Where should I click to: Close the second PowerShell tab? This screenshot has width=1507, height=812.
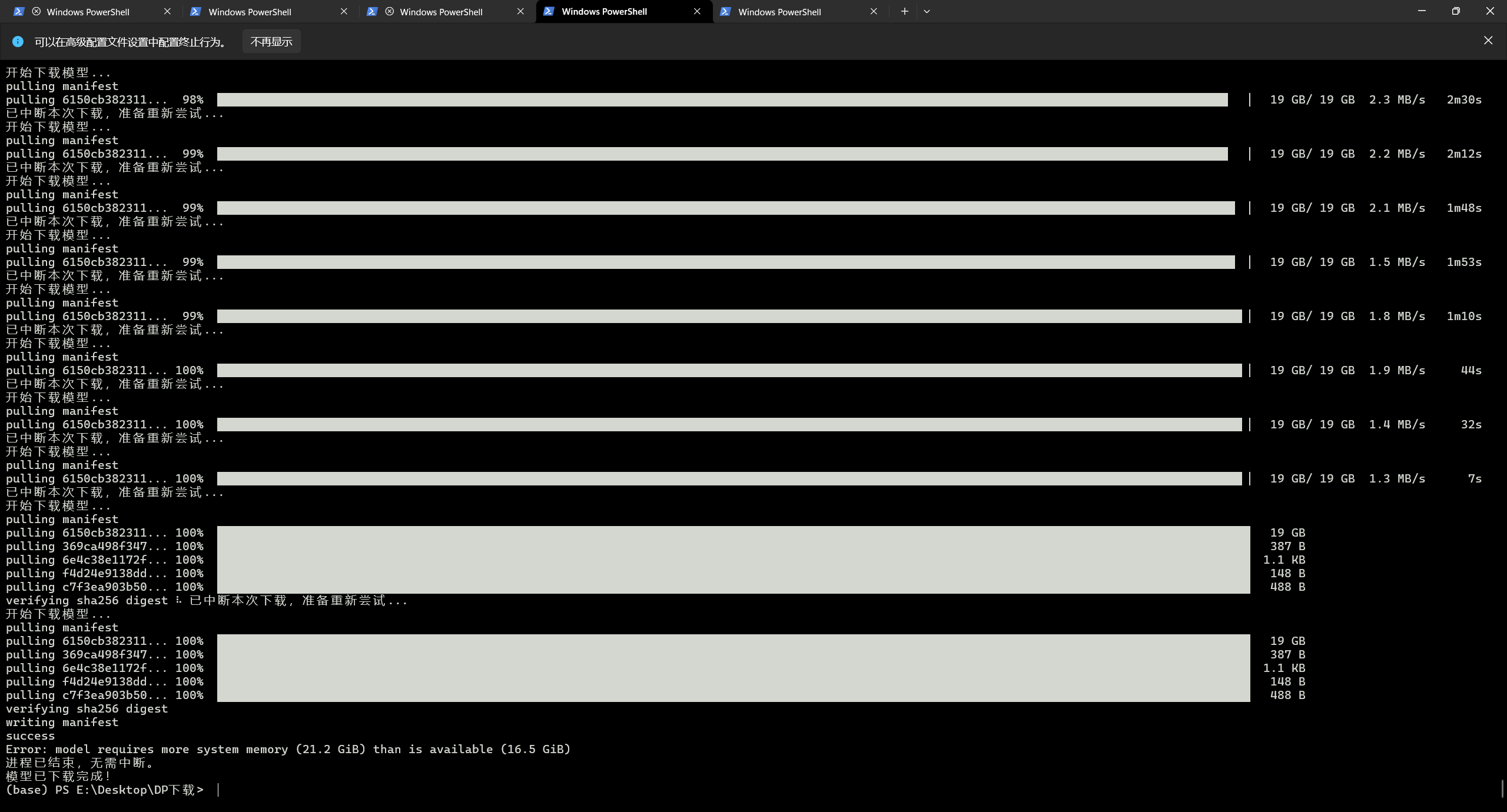pyautogui.click(x=344, y=11)
